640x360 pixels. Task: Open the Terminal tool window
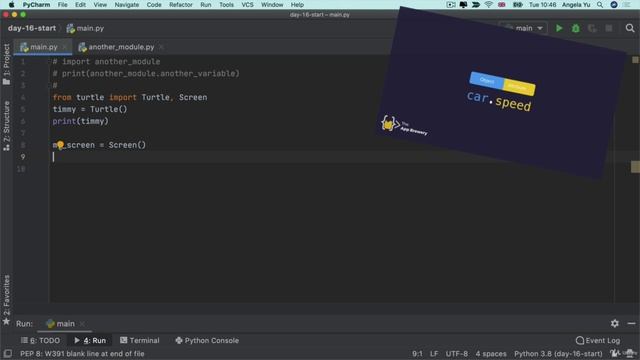tap(140, 340)
